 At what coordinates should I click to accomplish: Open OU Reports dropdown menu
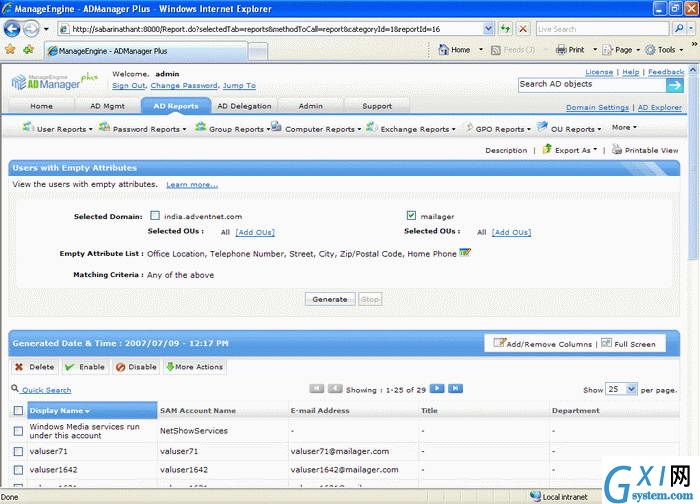[569, 129]
